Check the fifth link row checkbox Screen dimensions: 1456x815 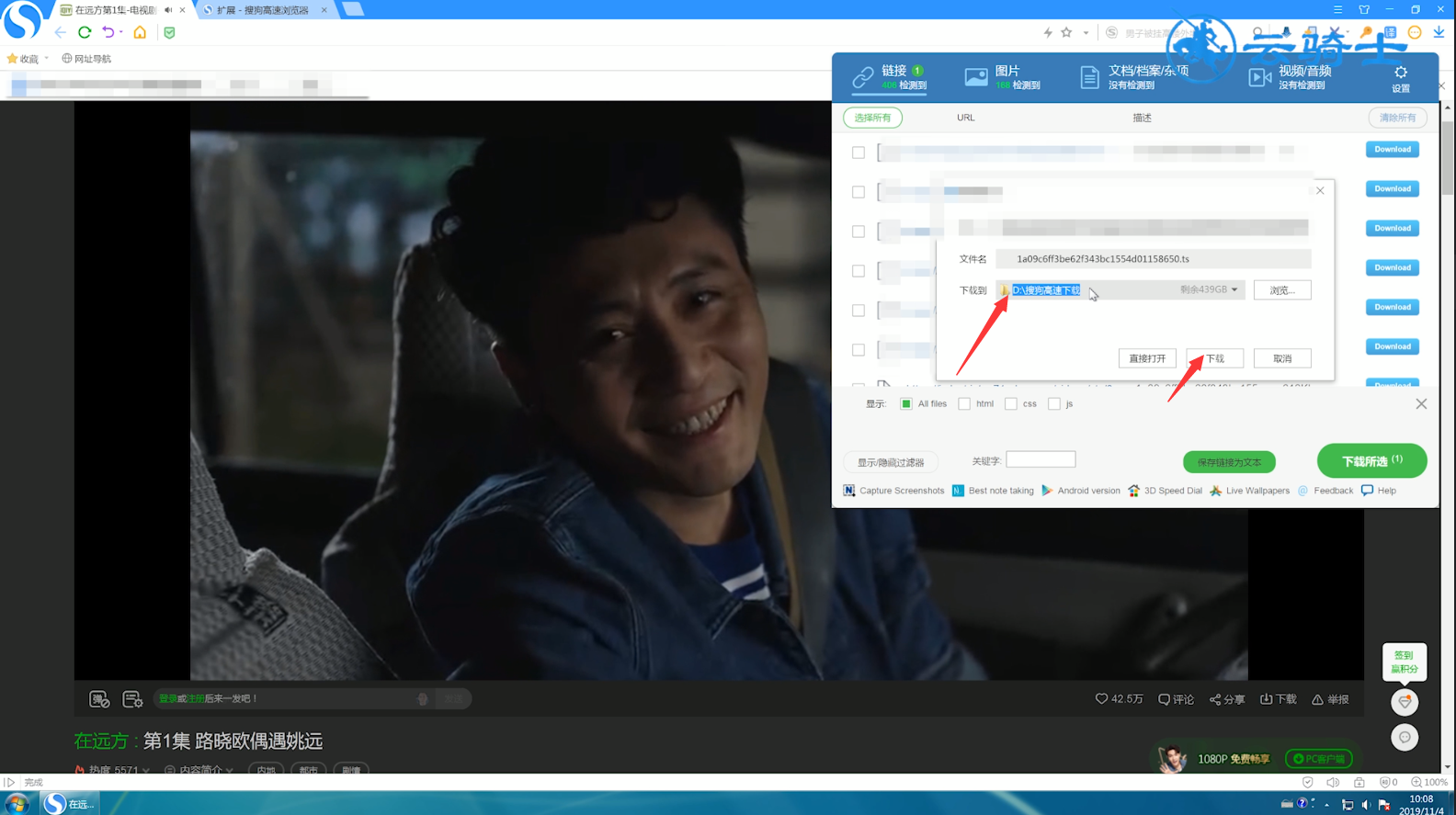859,311
